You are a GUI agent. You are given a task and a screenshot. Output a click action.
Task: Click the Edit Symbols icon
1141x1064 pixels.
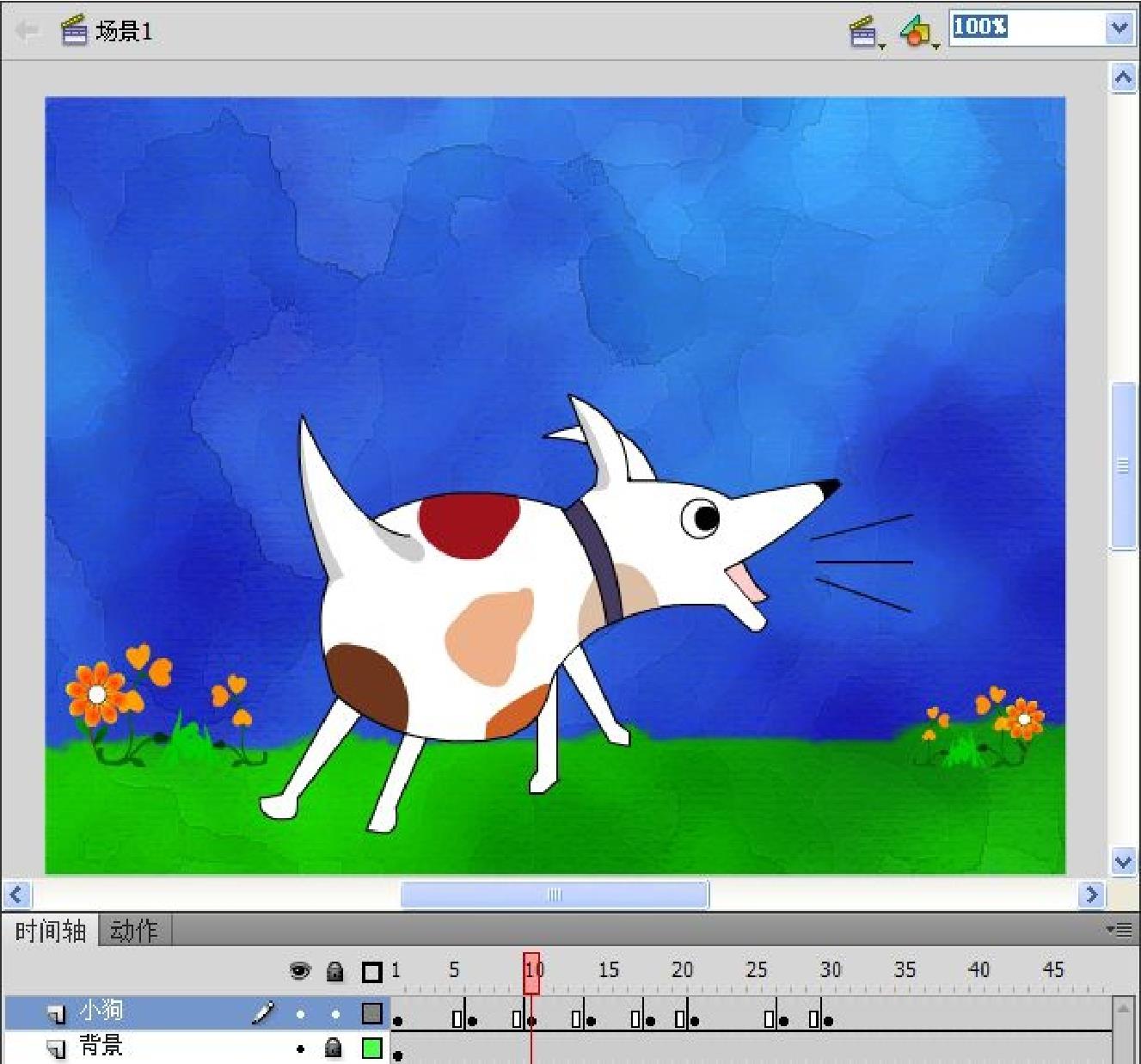coord(917,33)
